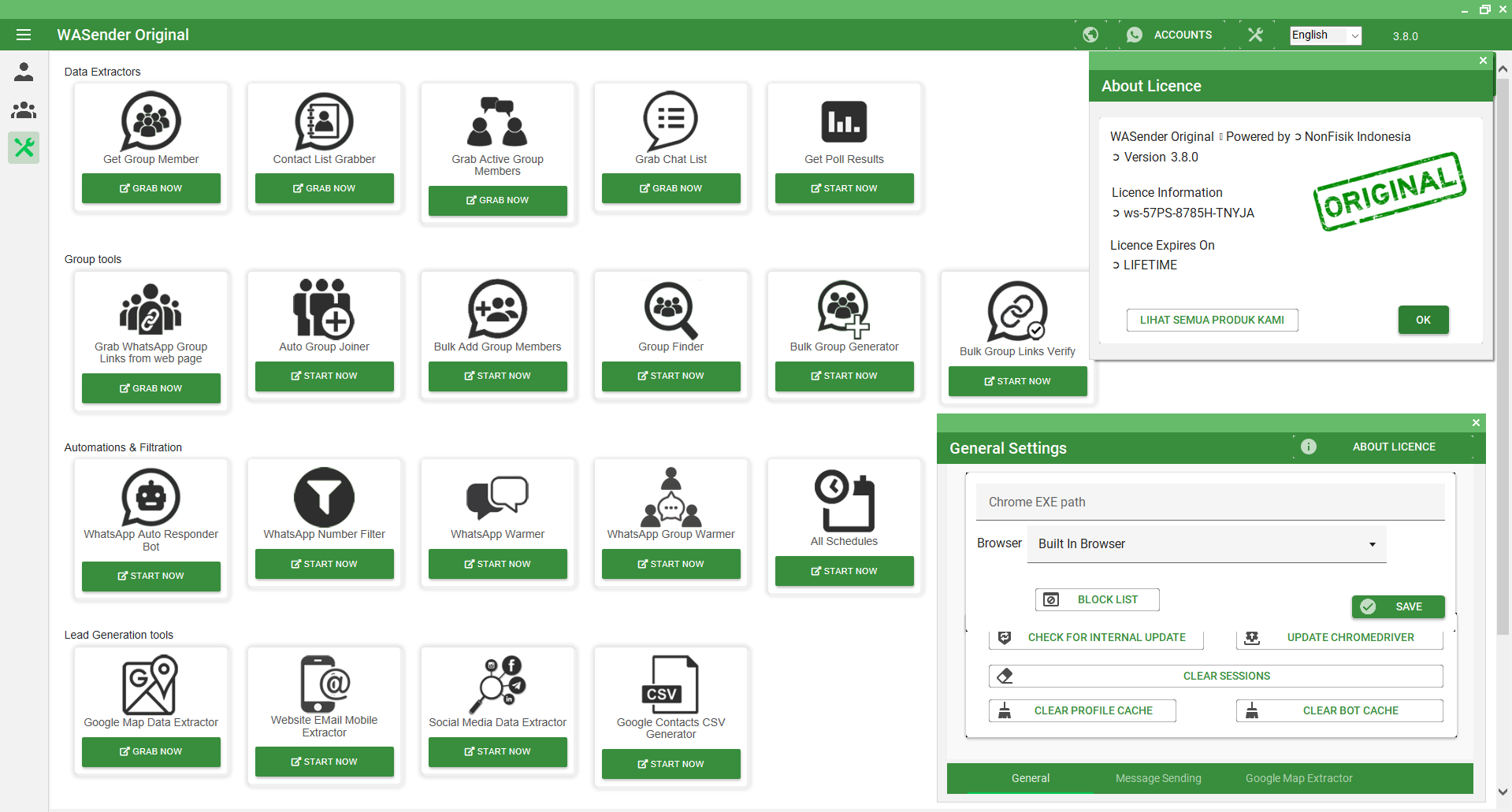Switch to the Message Sending tab
Viewport: 1512px width, 812px height.
tap(1158, 778)
